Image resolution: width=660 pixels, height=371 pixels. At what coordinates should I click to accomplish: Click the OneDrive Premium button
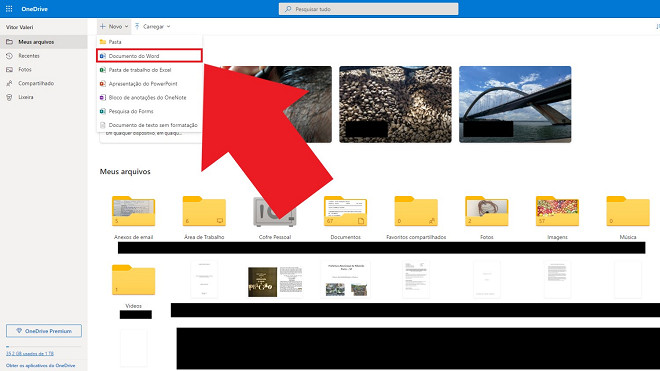[44, 331]
